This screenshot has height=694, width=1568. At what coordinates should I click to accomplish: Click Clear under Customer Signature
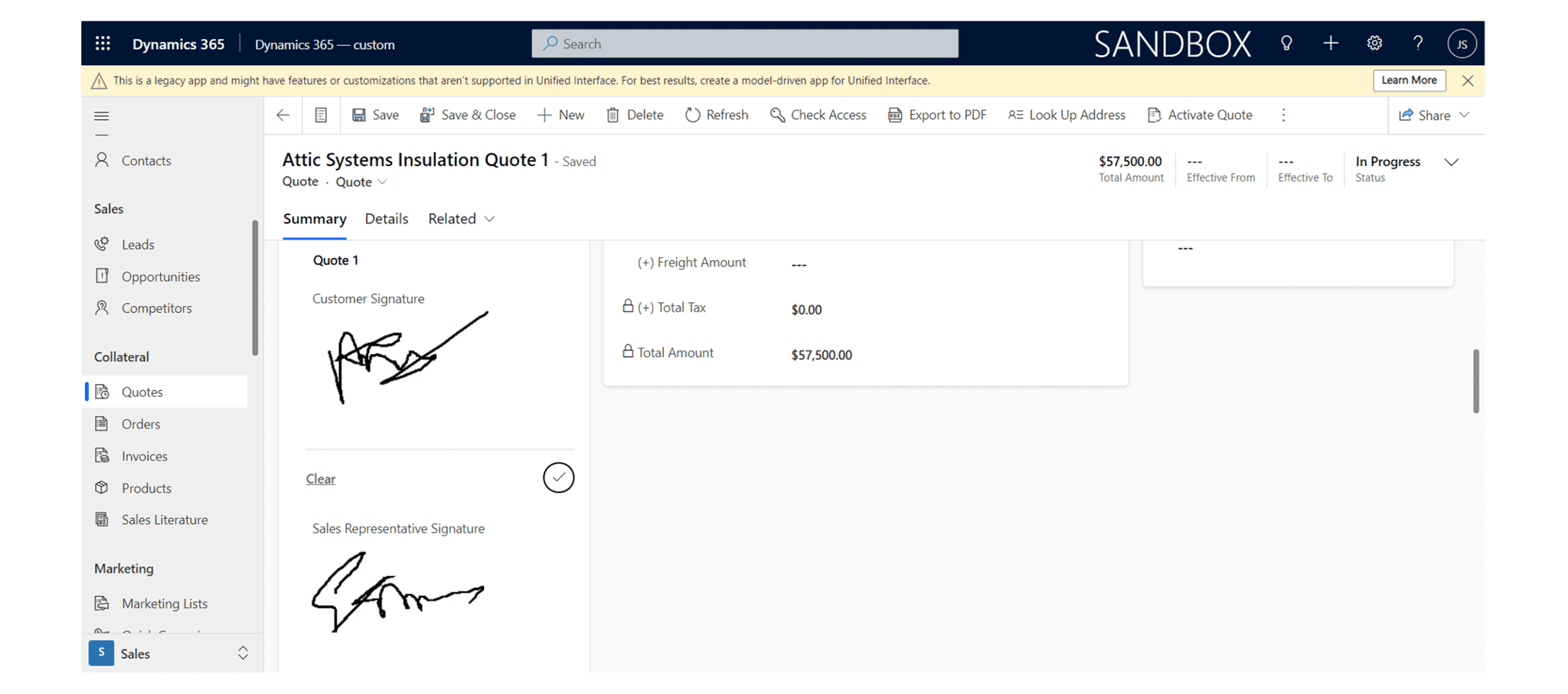pos(321,479)
